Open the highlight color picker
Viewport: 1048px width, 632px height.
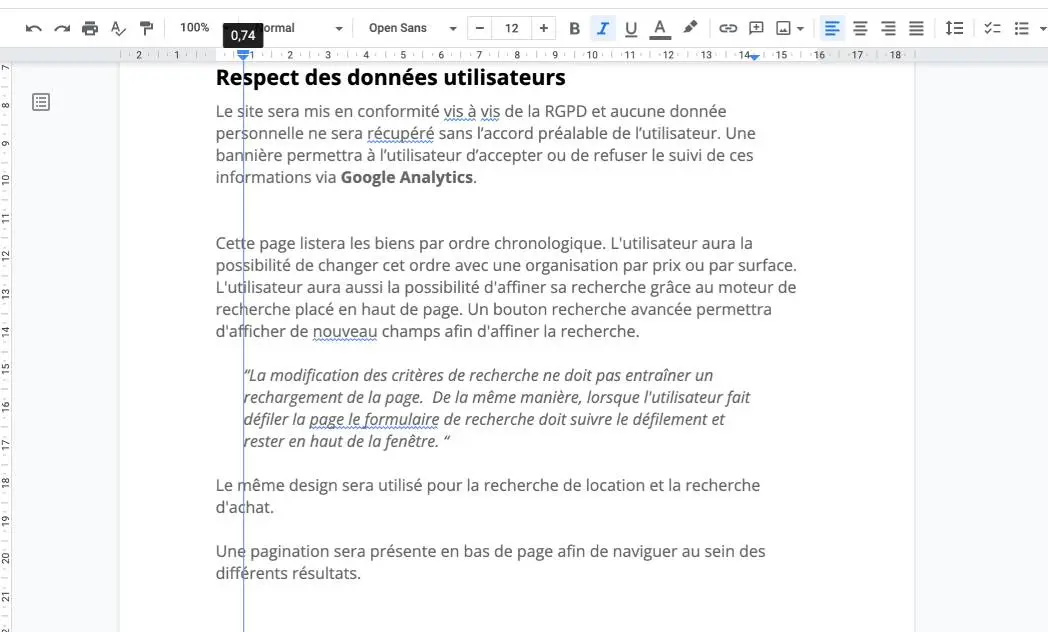pos(689,28)
